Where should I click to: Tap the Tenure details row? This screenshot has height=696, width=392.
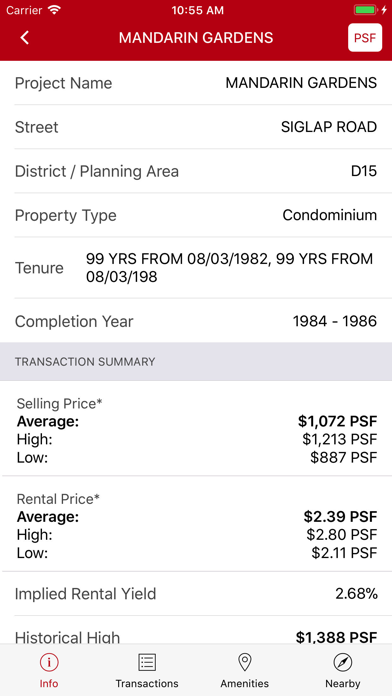coord(196,268)
